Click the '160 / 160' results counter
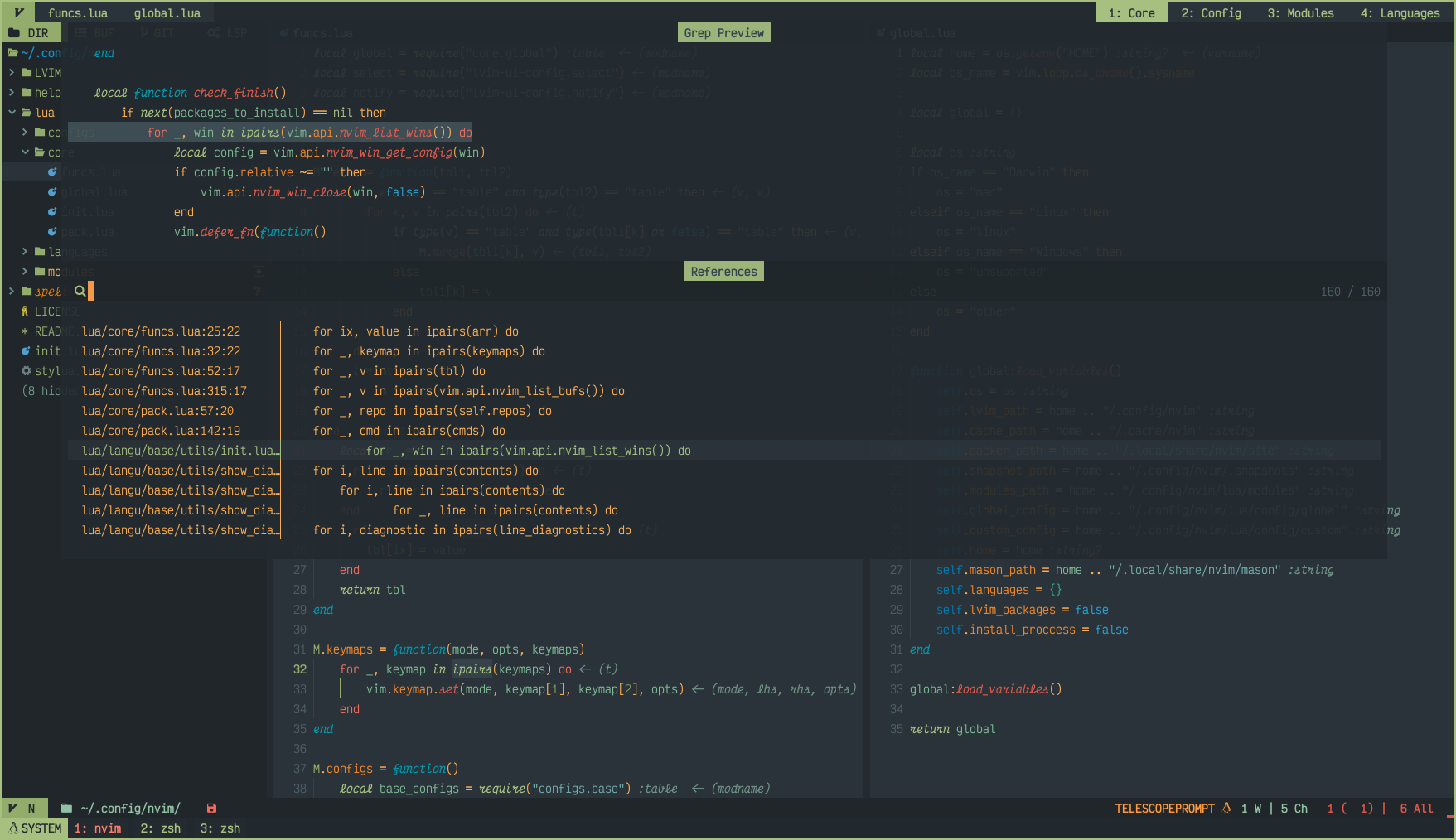Image resolution: width=1456 pixels, height=840 pixels. pos(1351,292)
